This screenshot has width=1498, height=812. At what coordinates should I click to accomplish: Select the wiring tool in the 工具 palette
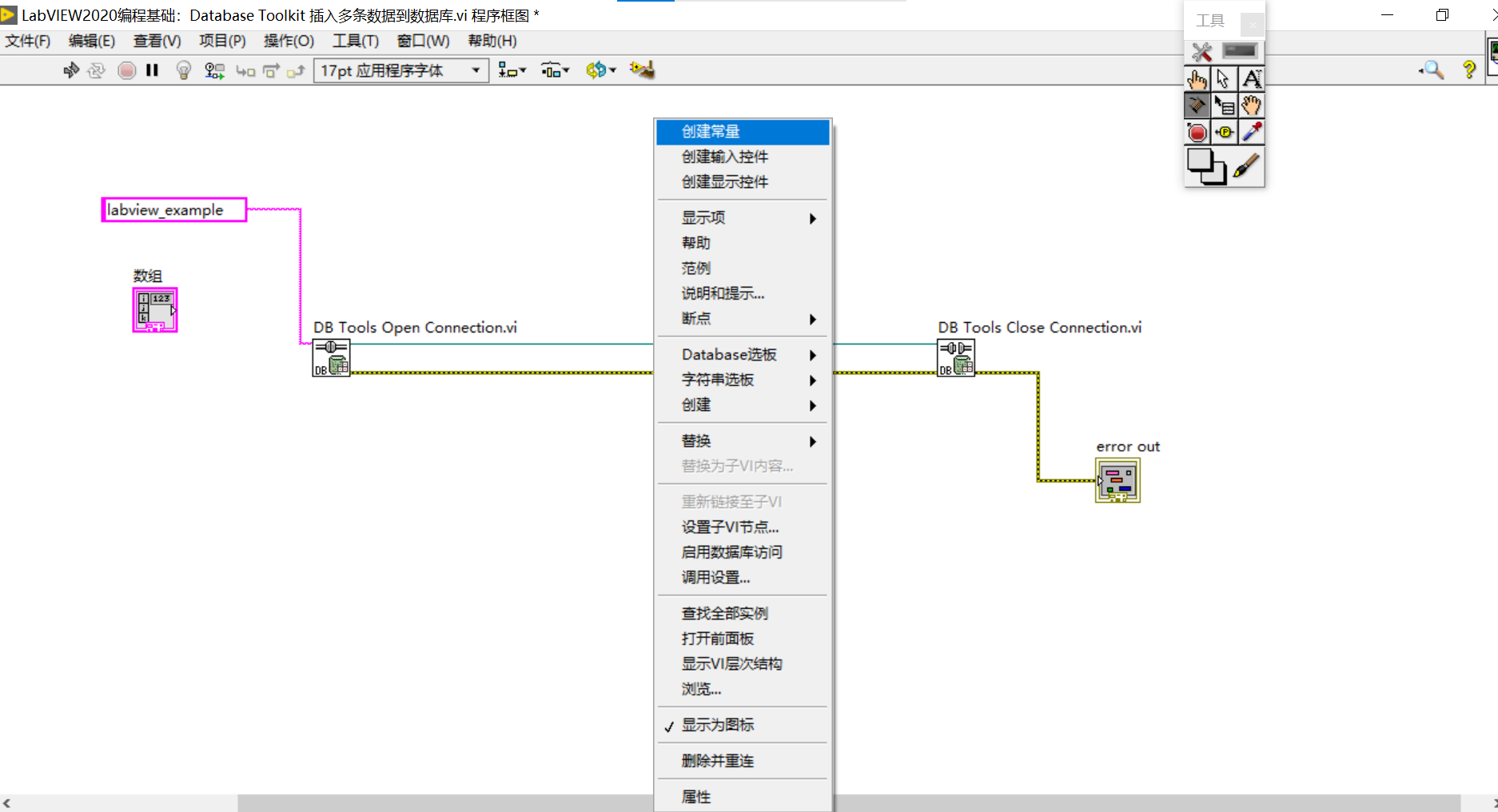tap(1197, 105)
